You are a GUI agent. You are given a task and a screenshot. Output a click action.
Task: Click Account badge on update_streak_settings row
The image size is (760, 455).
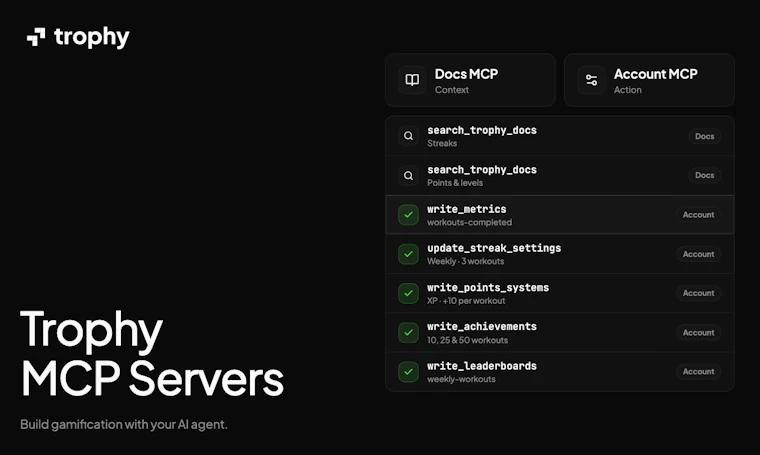(x=698, y=254)
